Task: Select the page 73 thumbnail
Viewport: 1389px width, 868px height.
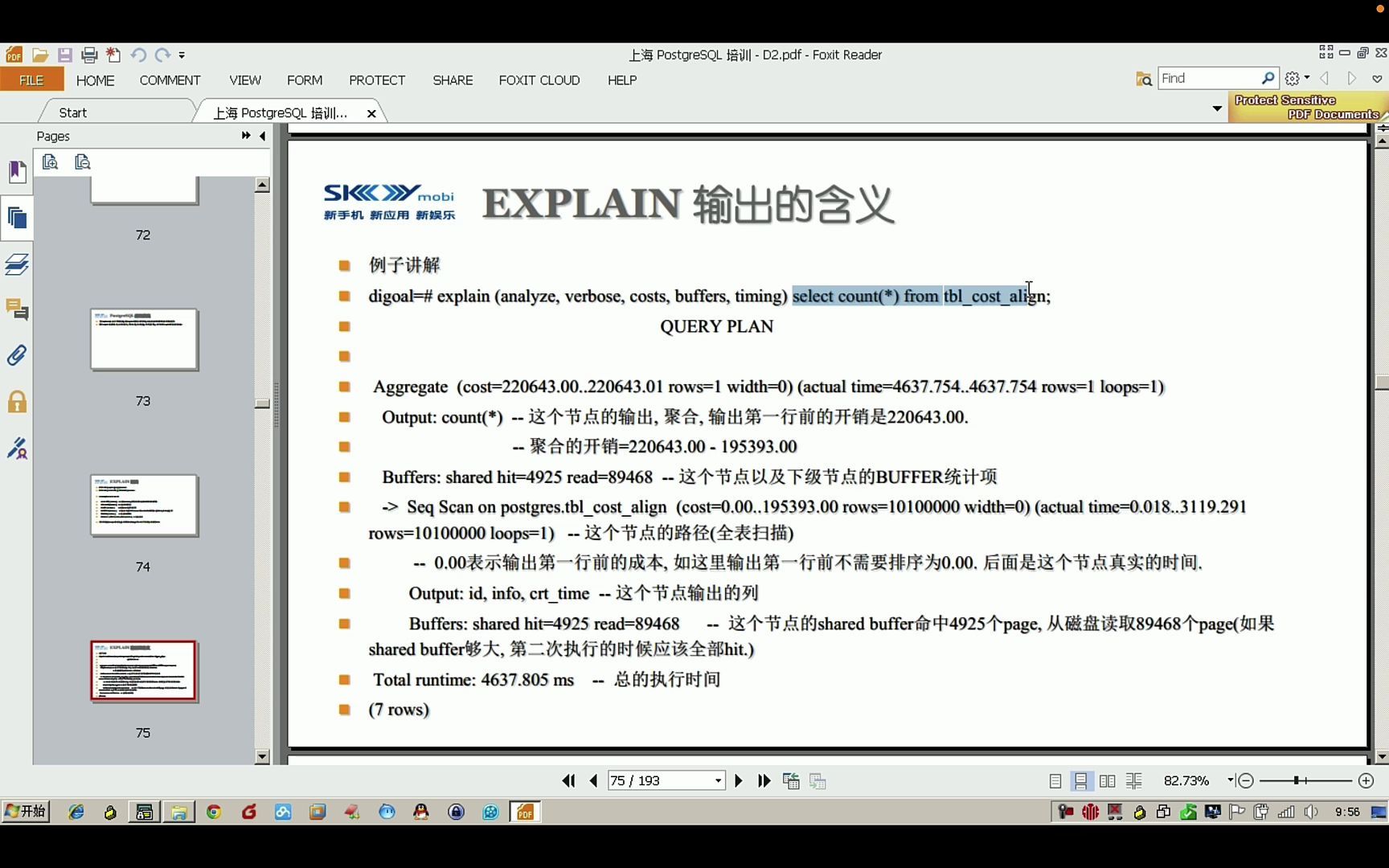Action: click(x=144, y=339)
